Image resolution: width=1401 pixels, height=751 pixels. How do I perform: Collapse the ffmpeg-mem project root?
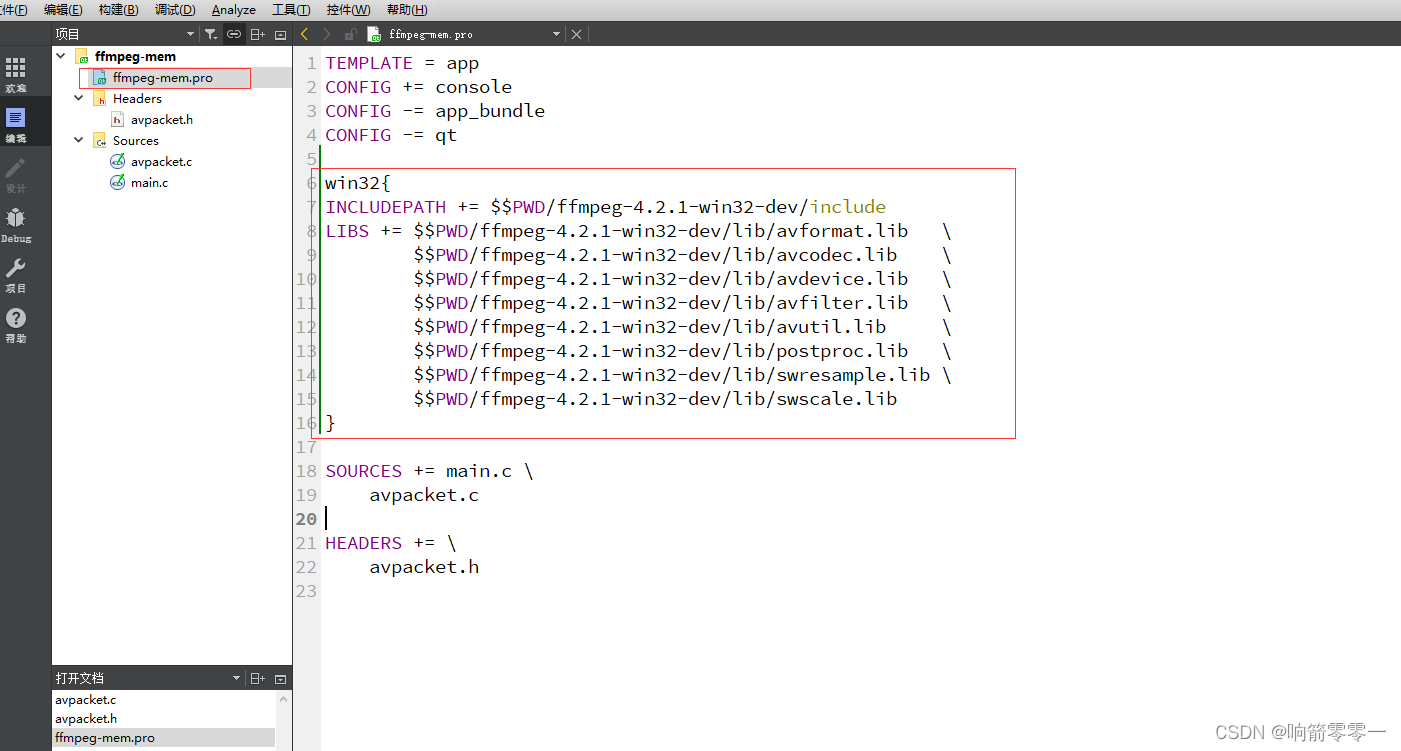(62, 56)
